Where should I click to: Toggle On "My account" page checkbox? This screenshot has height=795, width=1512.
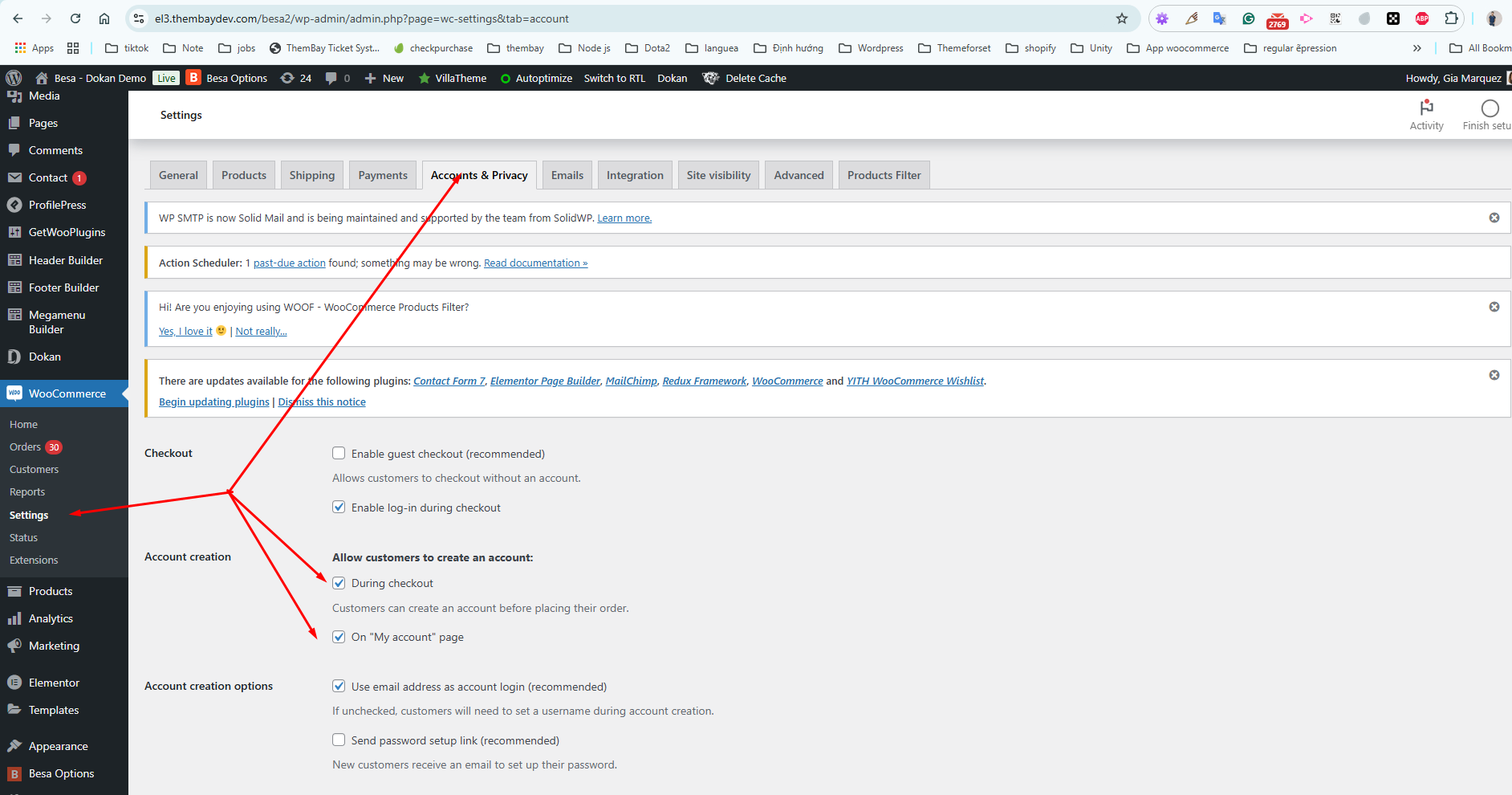click(339, 636)
